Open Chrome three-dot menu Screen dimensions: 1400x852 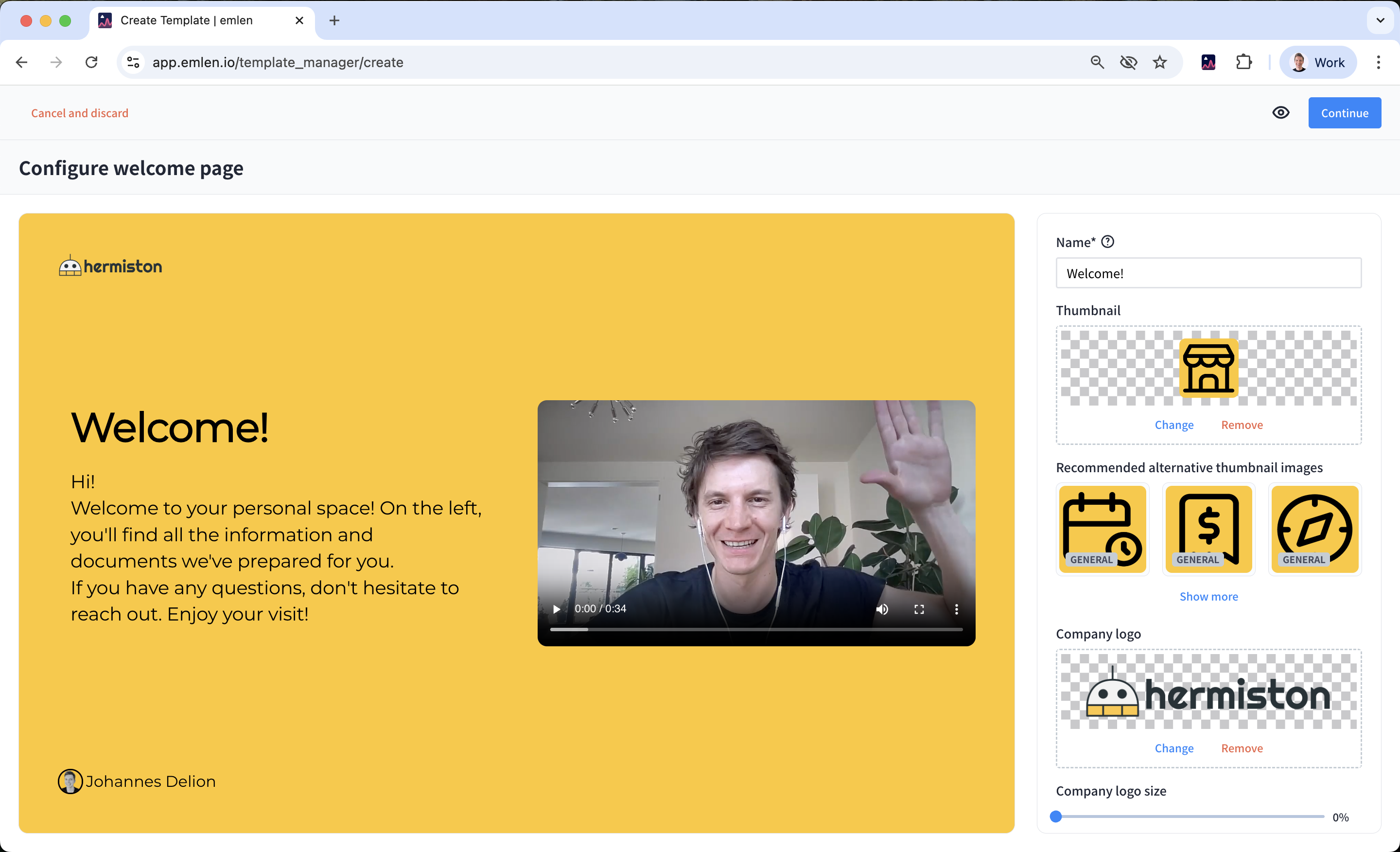(1378, 62)
